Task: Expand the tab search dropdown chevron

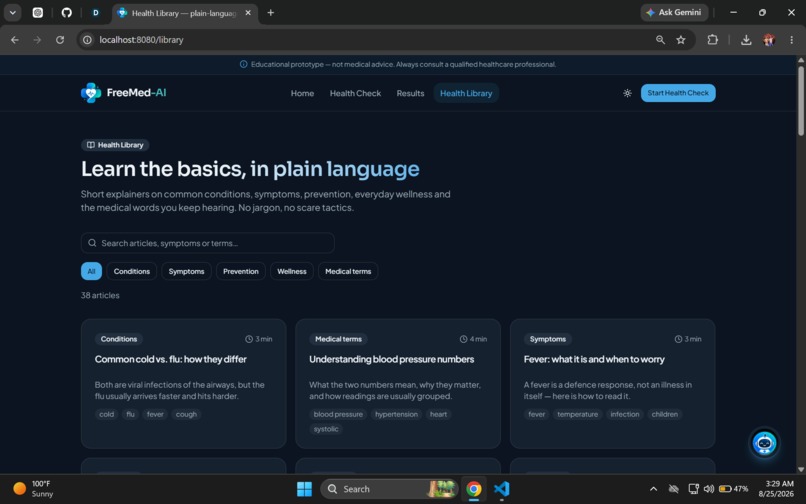Action: tap(12, 13)
